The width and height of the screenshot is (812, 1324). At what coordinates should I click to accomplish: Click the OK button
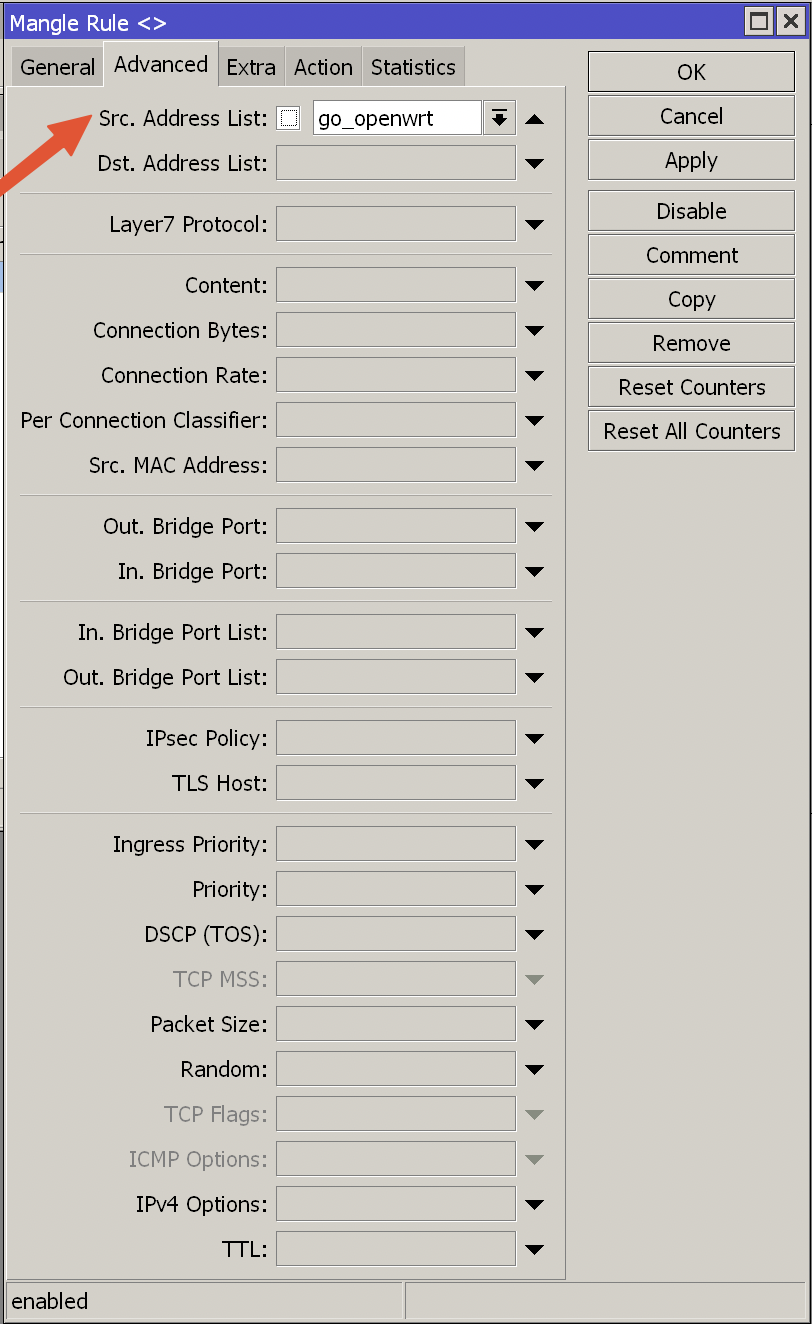(691, 72)
